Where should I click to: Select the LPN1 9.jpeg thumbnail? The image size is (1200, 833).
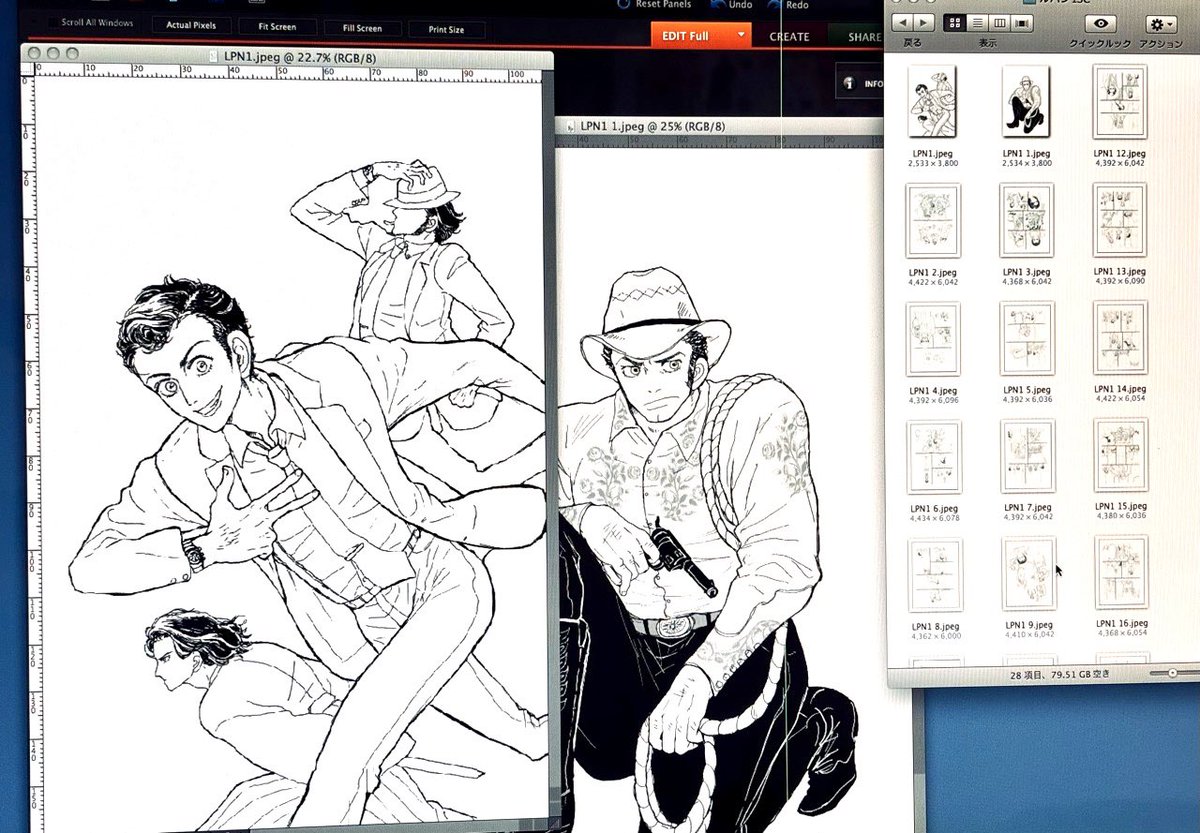click(x=1029, y=574)
